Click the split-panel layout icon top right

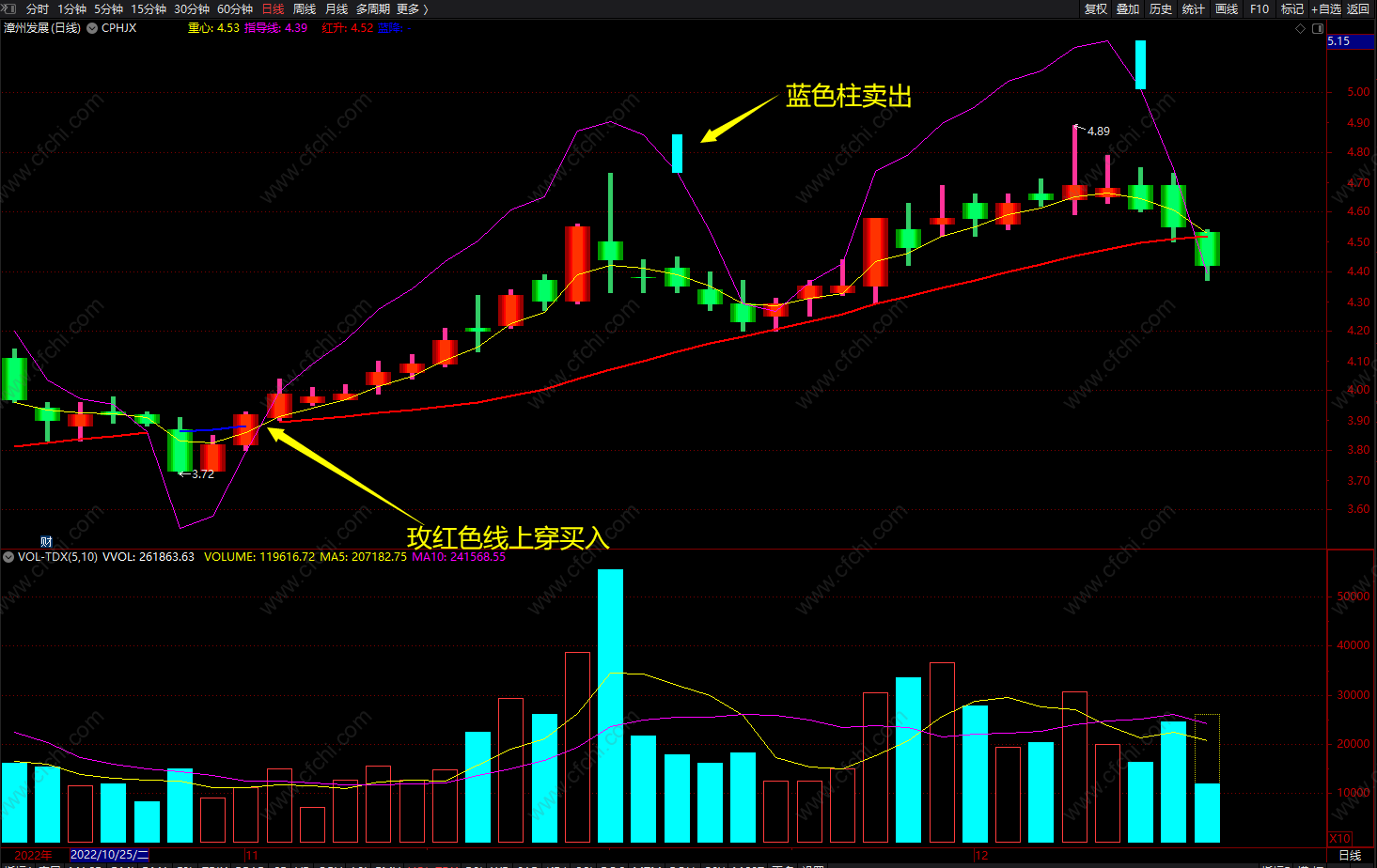coord(1318,28)
